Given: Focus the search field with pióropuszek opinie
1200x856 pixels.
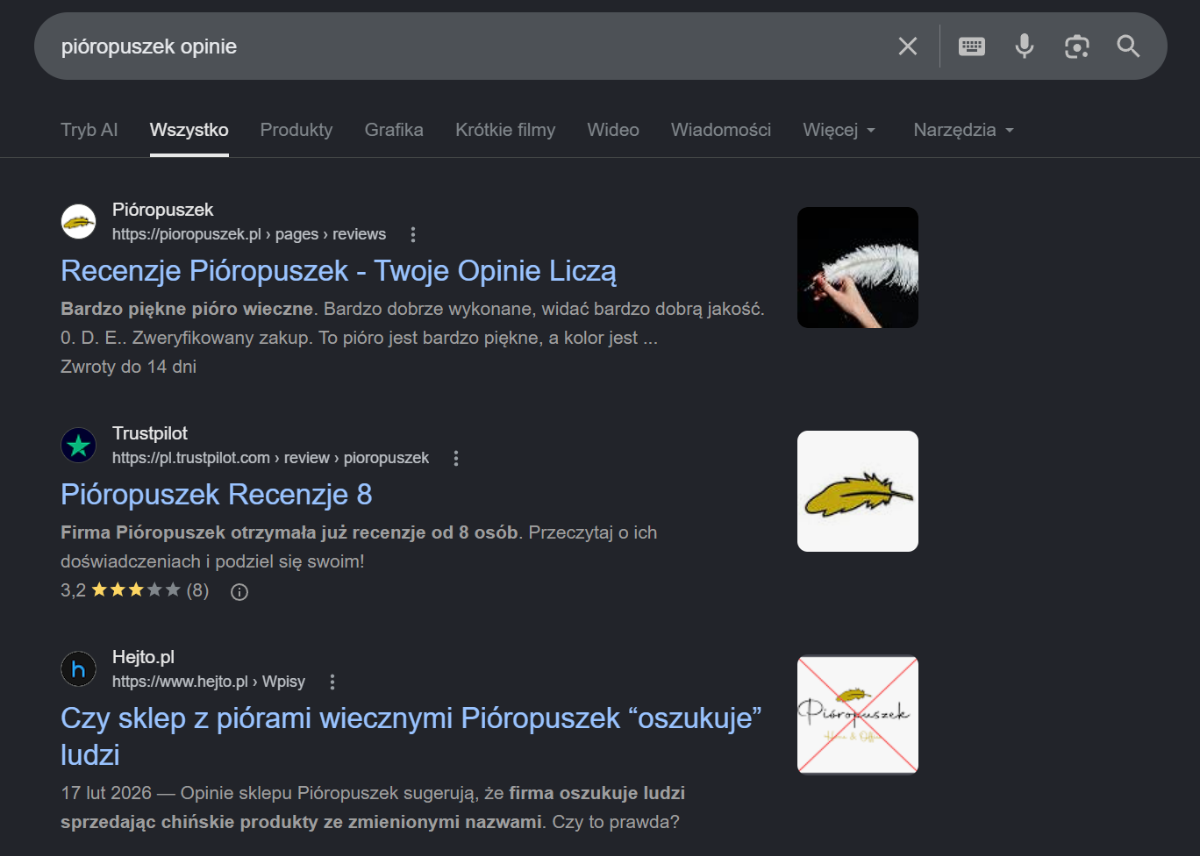Looking at the screenshot, I should point(470,46).
